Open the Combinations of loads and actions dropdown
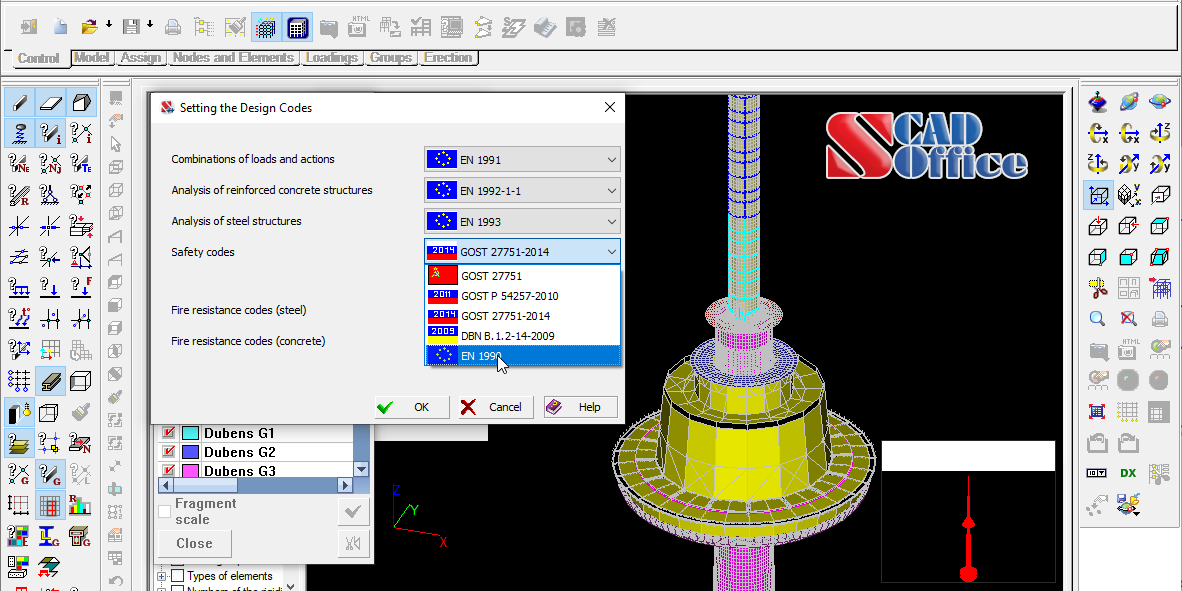Image resolution: width=1182 pixels, height=591 pixels. tap(522, 159)
